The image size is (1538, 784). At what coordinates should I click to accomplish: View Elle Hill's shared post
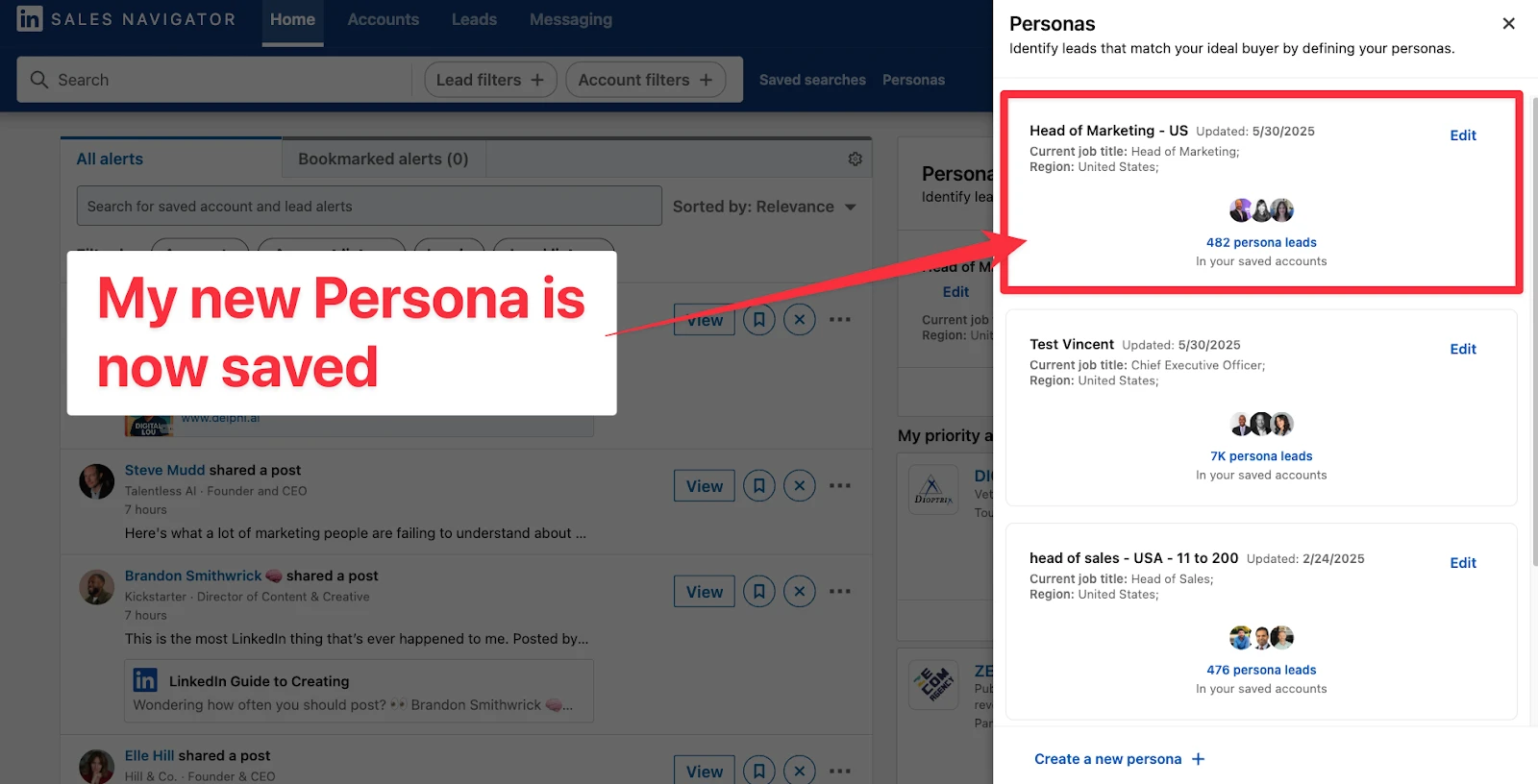(x=704, y=771)
